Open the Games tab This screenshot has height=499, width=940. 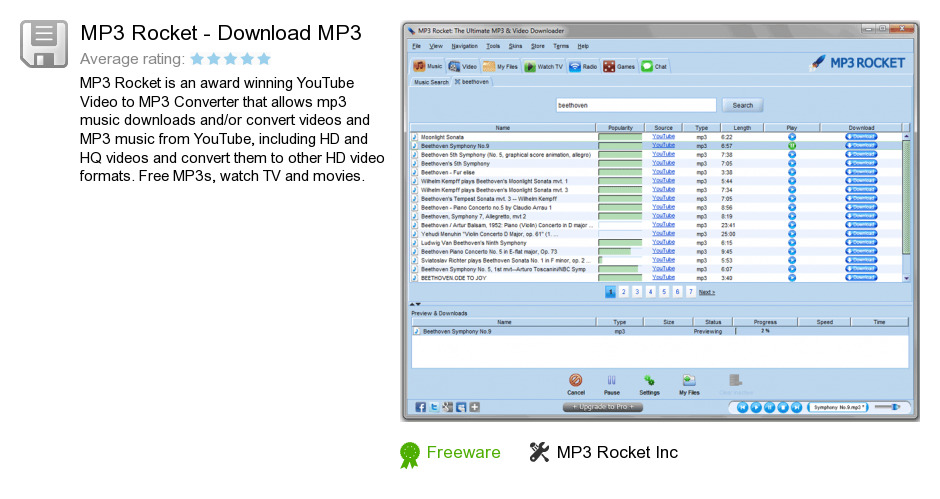[619, 66]
